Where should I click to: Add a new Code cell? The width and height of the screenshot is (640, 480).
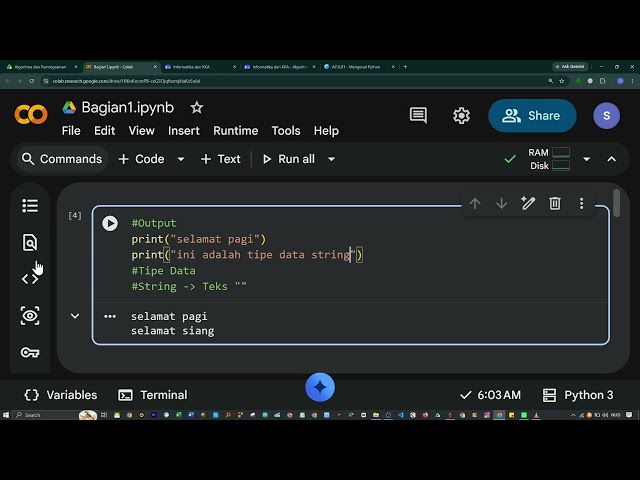(x=141, y=159)
